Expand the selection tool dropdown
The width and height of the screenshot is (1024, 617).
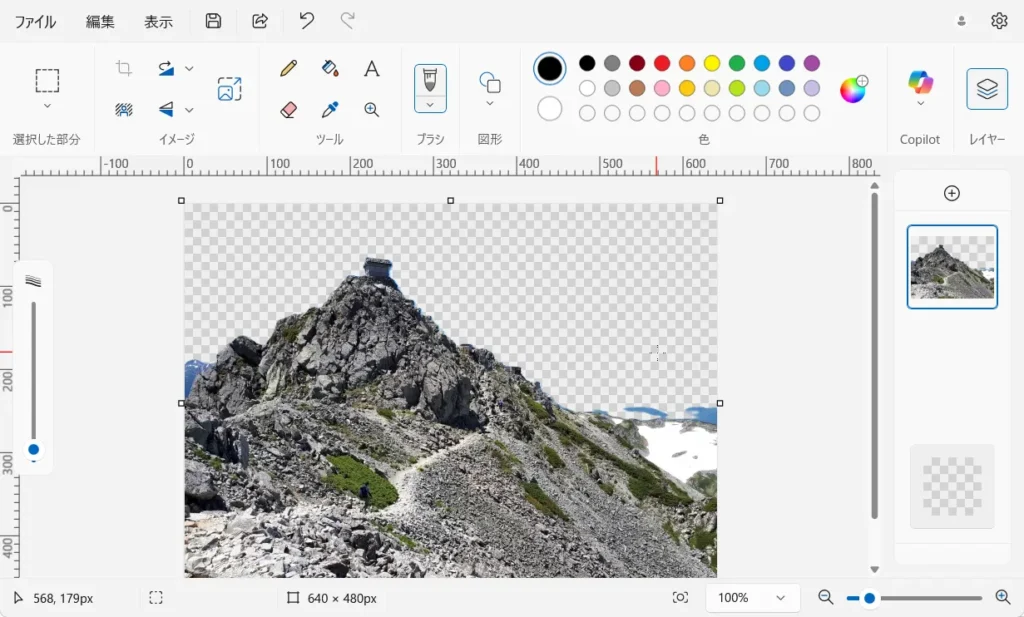pyautogui.click(x=47, y=106)
